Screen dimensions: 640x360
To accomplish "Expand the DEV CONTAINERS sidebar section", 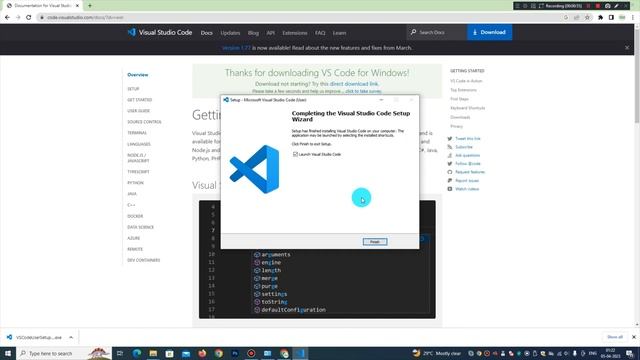I will point(143,260).
